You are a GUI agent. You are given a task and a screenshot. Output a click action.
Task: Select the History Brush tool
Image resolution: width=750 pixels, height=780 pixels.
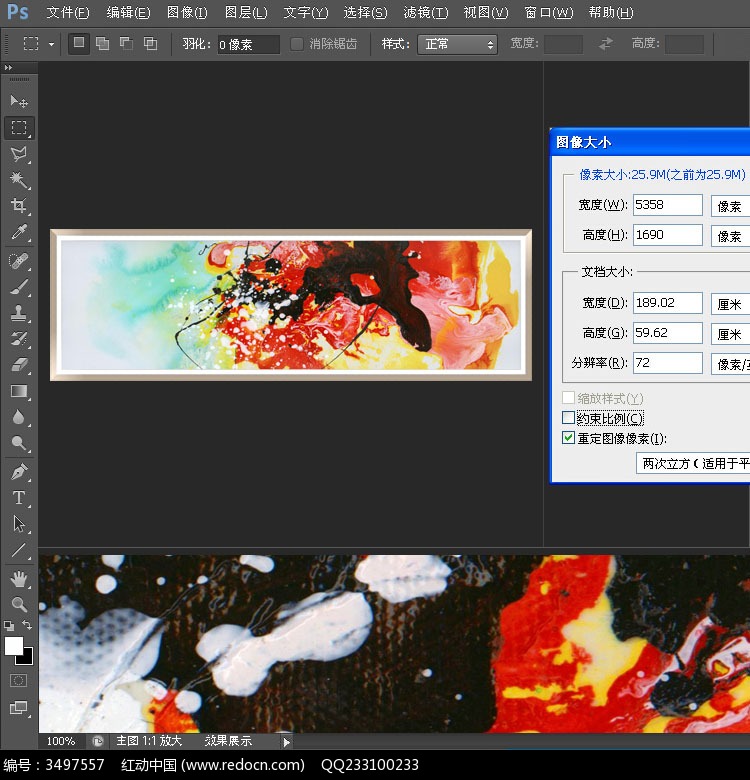pyautogui.click(x=19, y=339)
